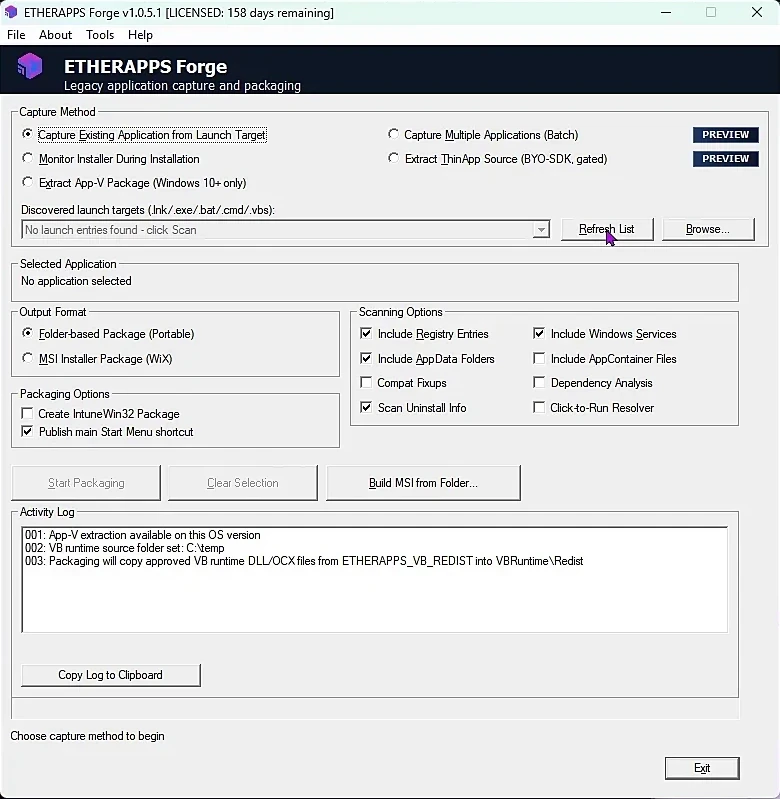780x799 pixels.
Task: Click inside the Activity Log text area
Action: pos(375,580)
